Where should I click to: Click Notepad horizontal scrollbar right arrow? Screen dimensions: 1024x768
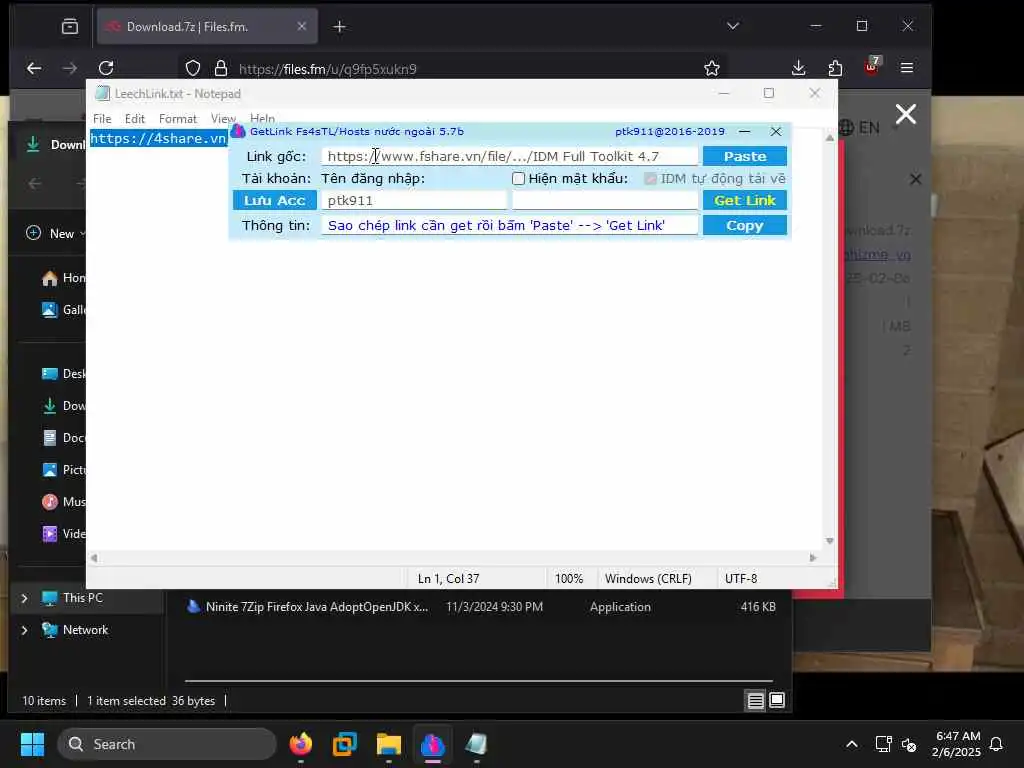click(813, 558)
